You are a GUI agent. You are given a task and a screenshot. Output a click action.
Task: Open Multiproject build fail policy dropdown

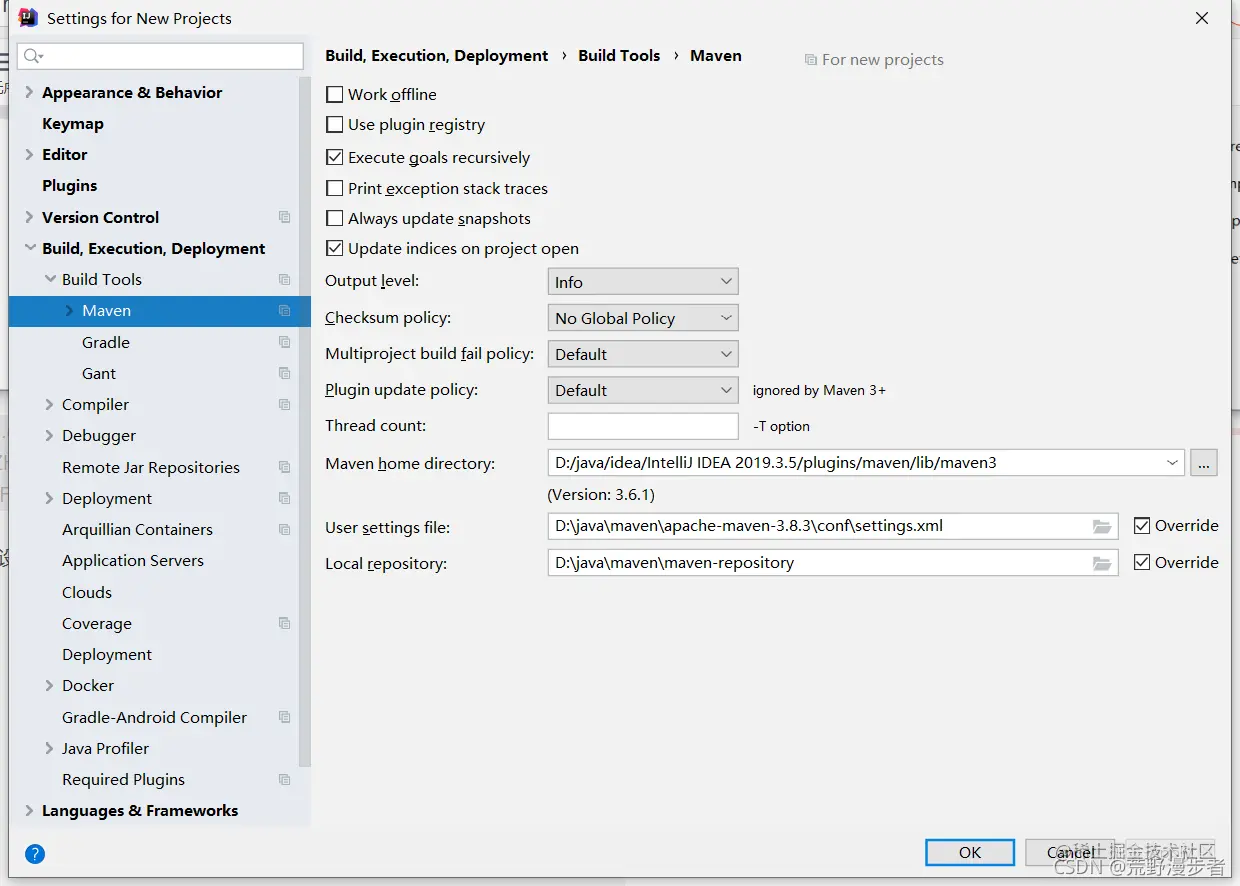(x=643, y=354)
